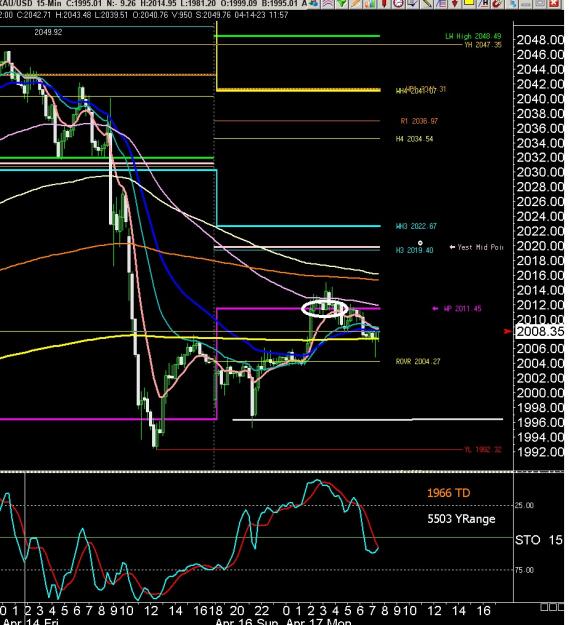Click the current price label 2008.35

pos(540,331)
